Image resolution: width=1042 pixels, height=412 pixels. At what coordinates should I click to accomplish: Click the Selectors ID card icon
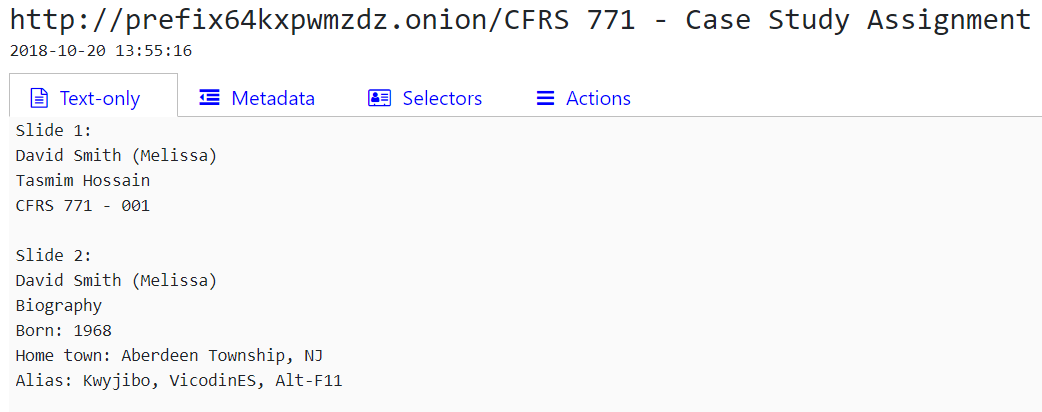point(379,98)
